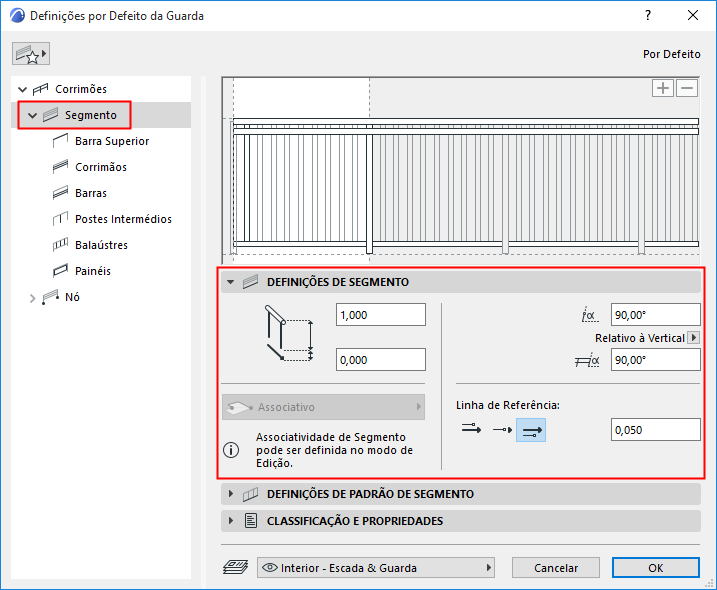
Task: Click the railing skew angle icon
Action: [x=587, y=360]
